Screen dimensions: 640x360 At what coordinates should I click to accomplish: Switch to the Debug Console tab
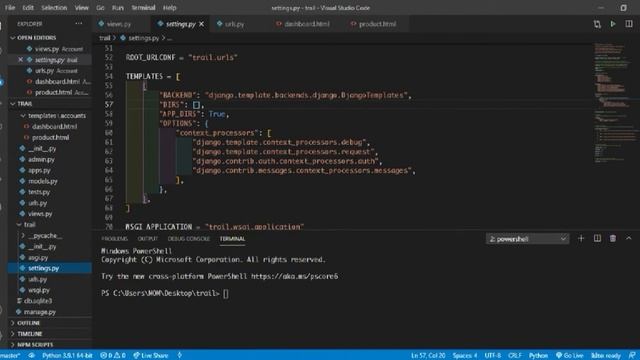pos(189,239)
